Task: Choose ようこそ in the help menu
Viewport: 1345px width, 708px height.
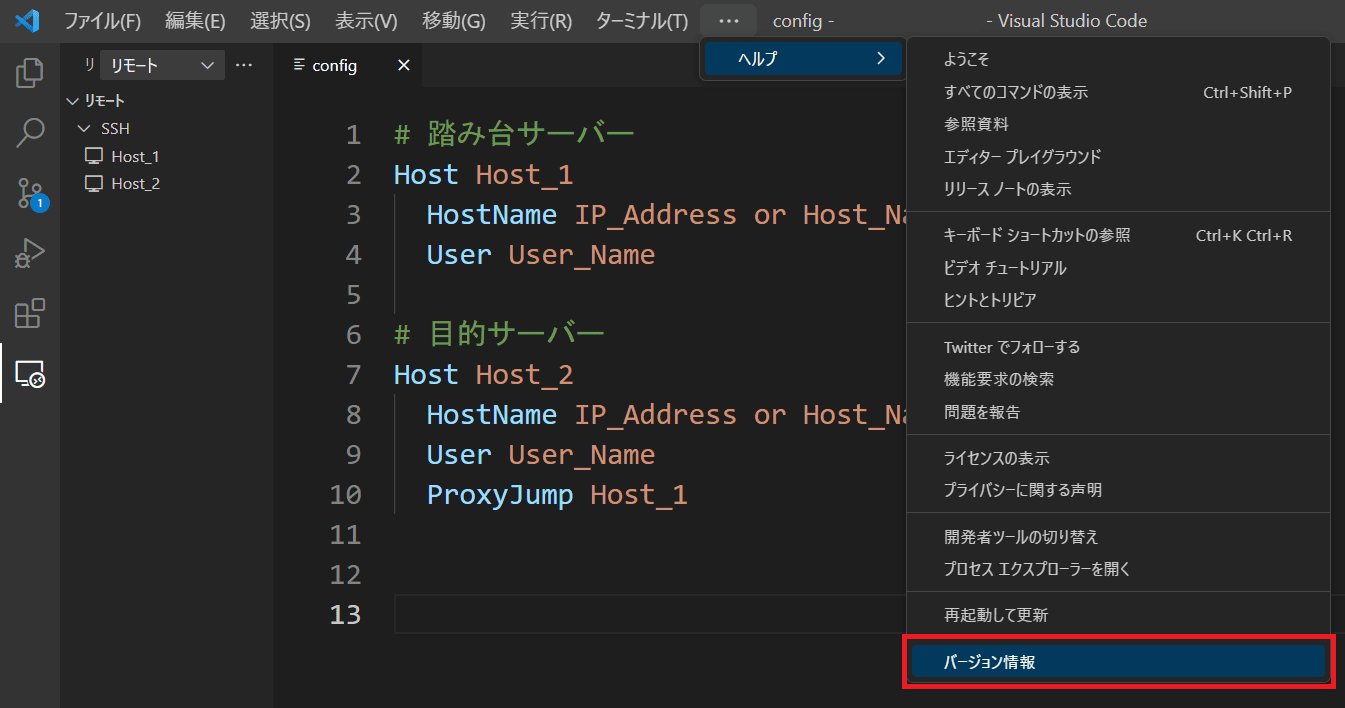Action: click(x=1118, y=60)
